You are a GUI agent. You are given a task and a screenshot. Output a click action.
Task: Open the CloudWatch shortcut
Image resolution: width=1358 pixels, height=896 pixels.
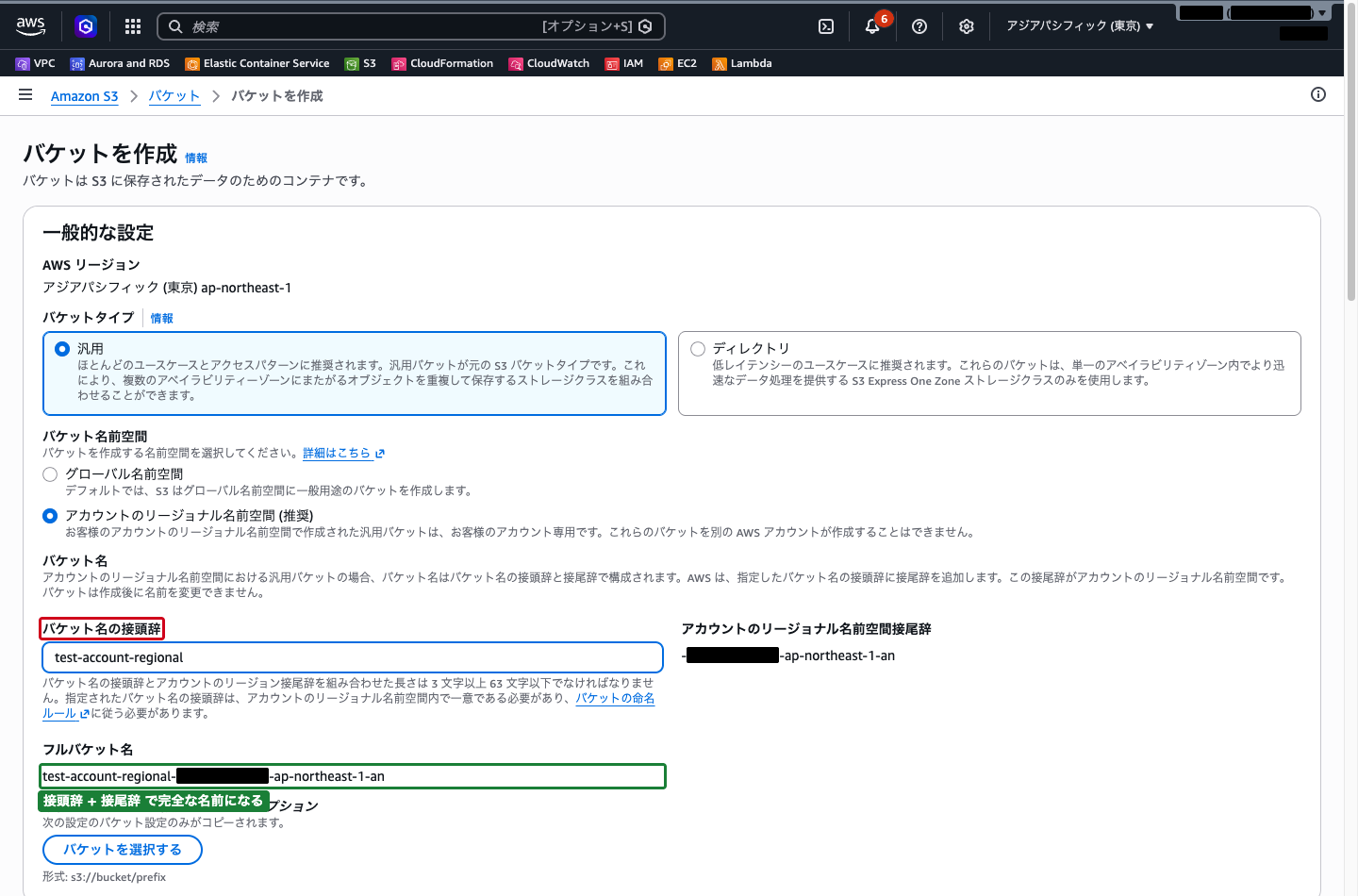[x=549, y=63]
